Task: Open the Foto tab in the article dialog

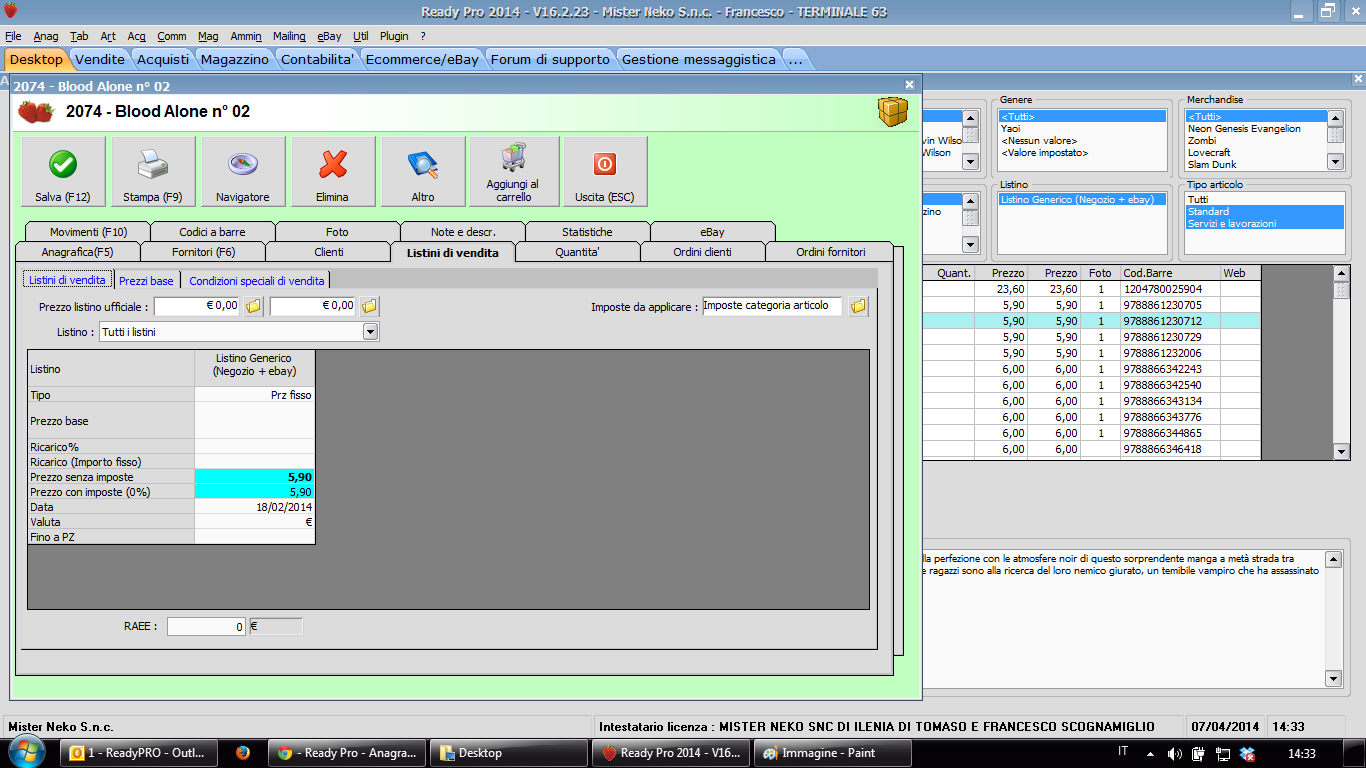Action: (x=338, y=232)
